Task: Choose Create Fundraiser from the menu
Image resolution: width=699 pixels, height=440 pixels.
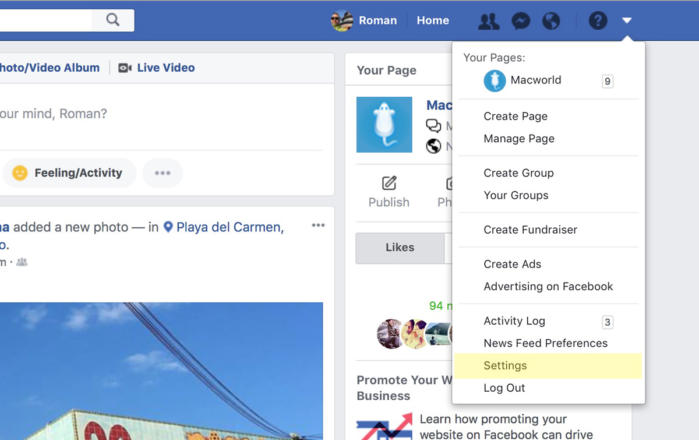Action: point(530,230)
